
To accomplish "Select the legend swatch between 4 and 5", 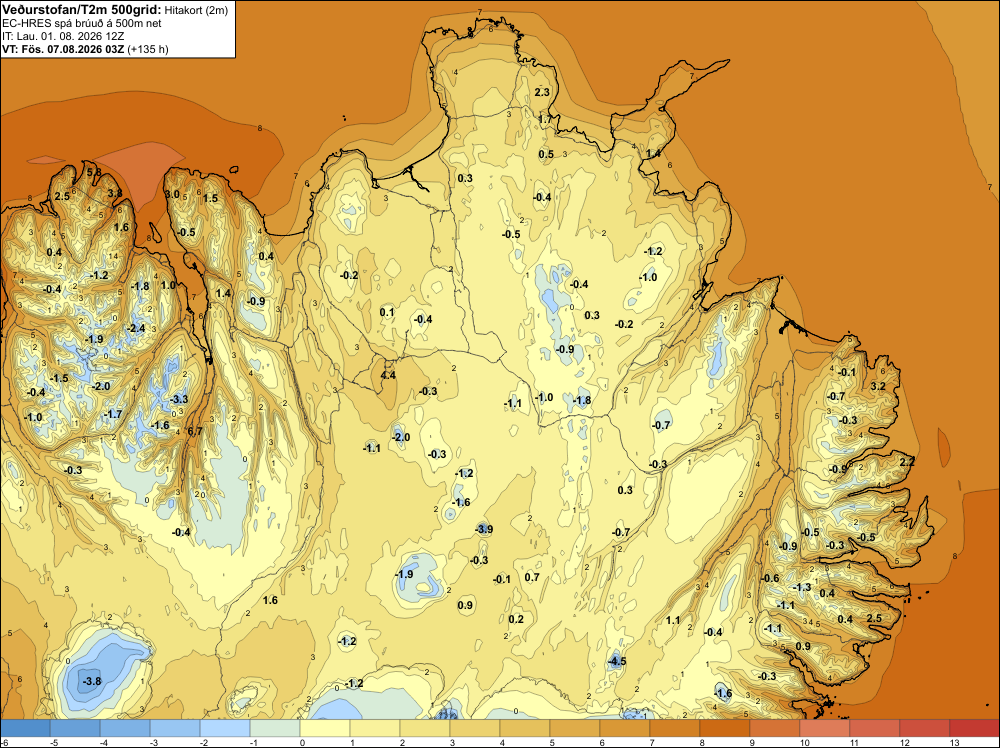I will coord(525,728).
